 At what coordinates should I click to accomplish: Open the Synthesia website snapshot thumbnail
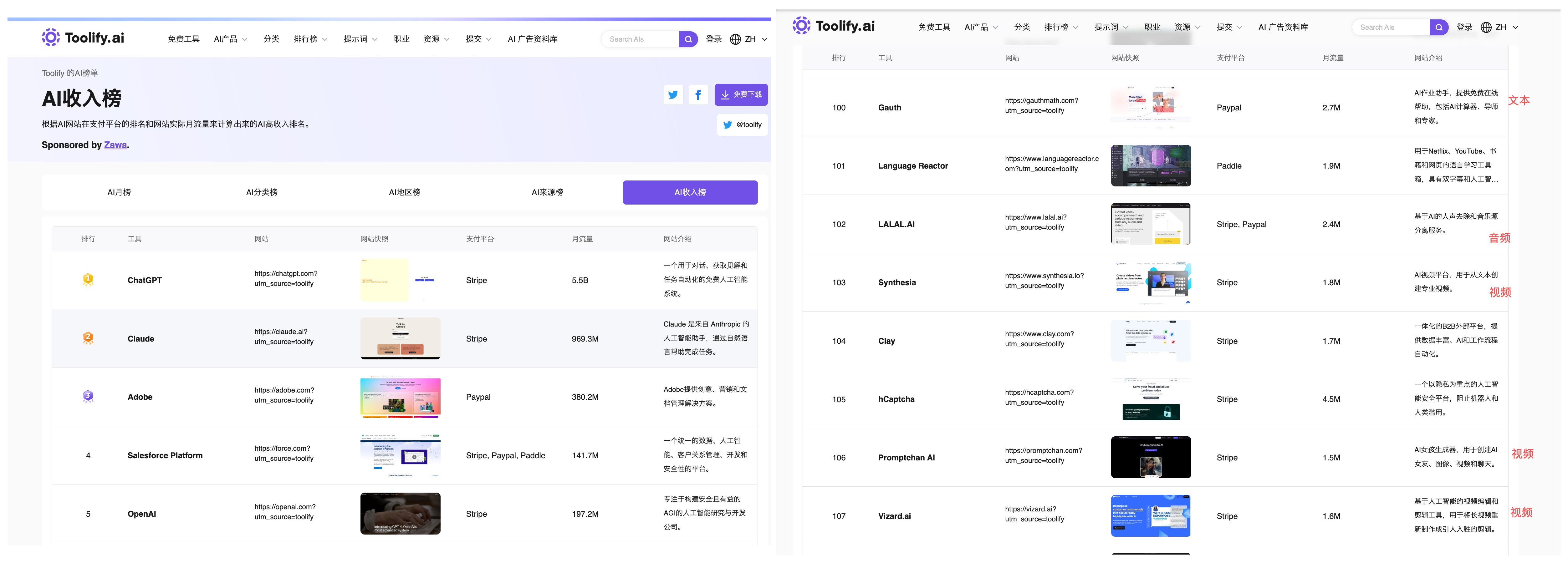(x=1151, y=282)
